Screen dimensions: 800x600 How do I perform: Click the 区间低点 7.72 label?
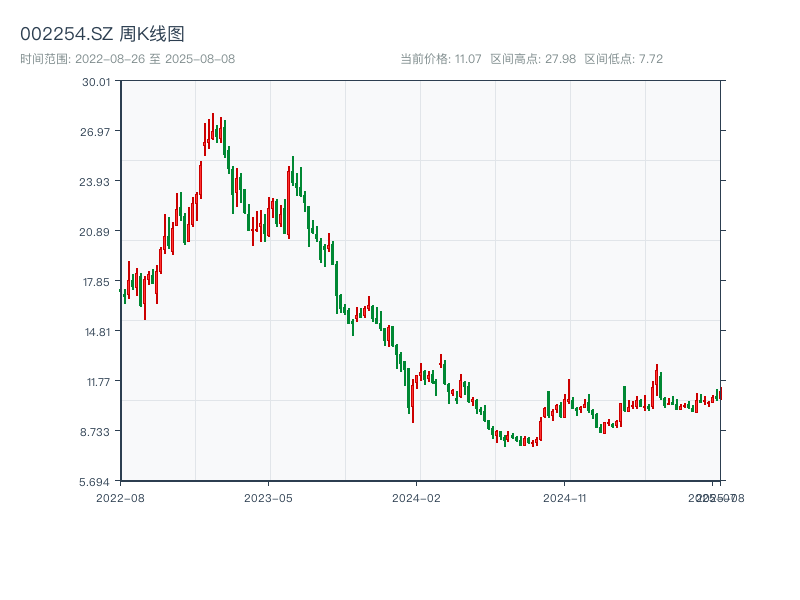click(x=623, y=59)
